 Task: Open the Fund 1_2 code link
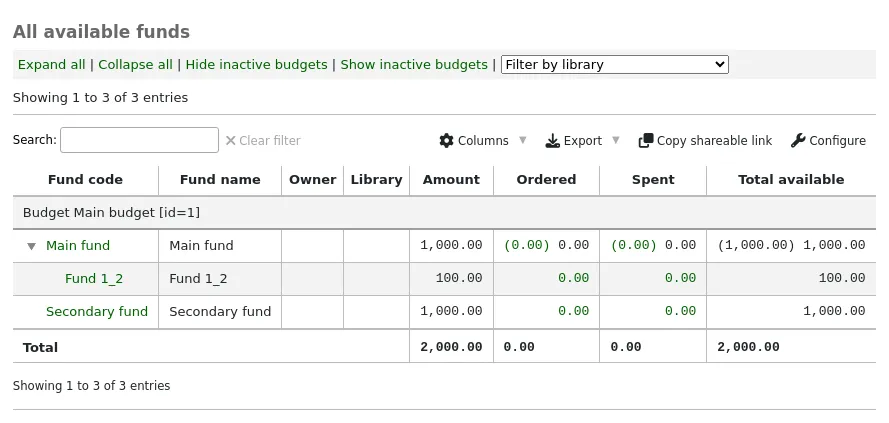94,278
